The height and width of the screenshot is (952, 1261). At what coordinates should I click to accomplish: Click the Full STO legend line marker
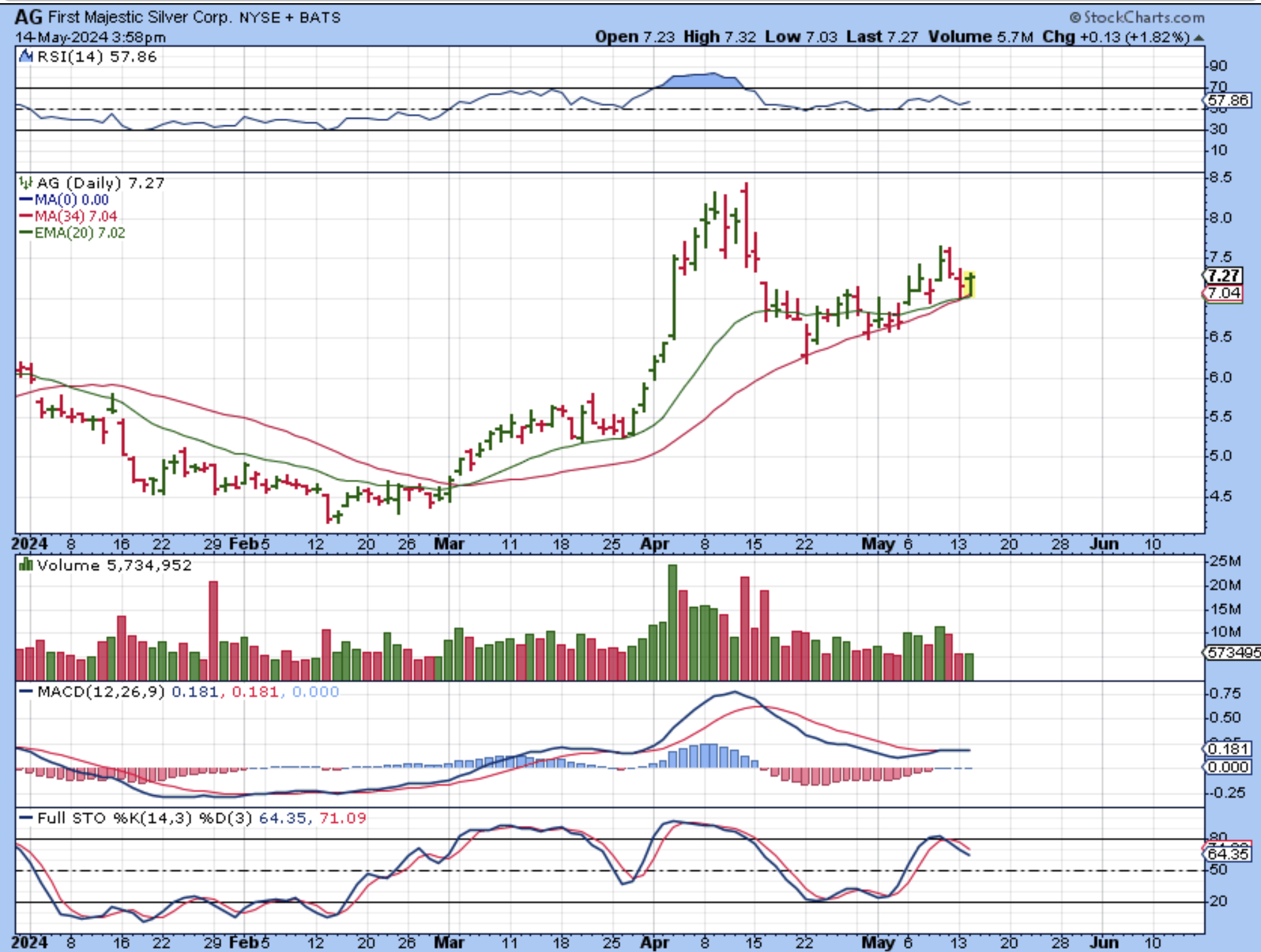point(26,818)
